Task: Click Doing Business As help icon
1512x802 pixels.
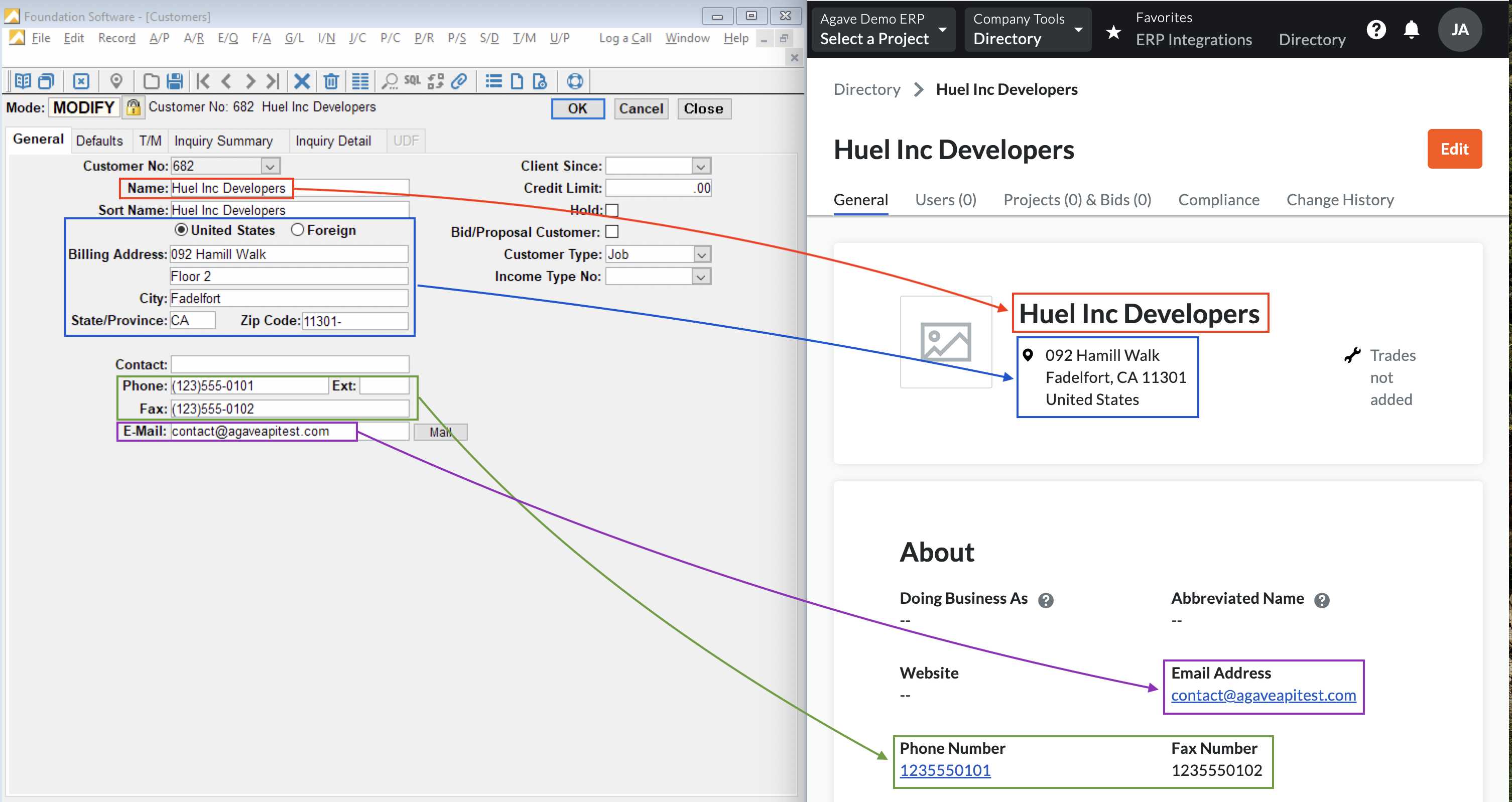Action: tap(1045, 600)
